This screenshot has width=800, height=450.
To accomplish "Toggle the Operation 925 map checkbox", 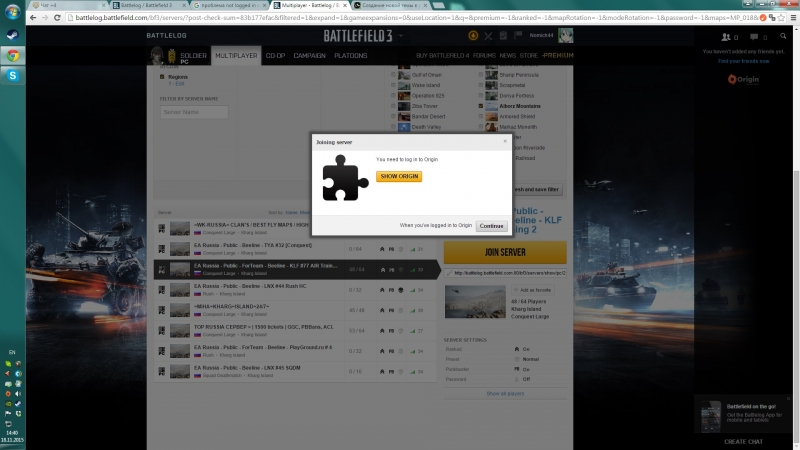I will 393,95.
